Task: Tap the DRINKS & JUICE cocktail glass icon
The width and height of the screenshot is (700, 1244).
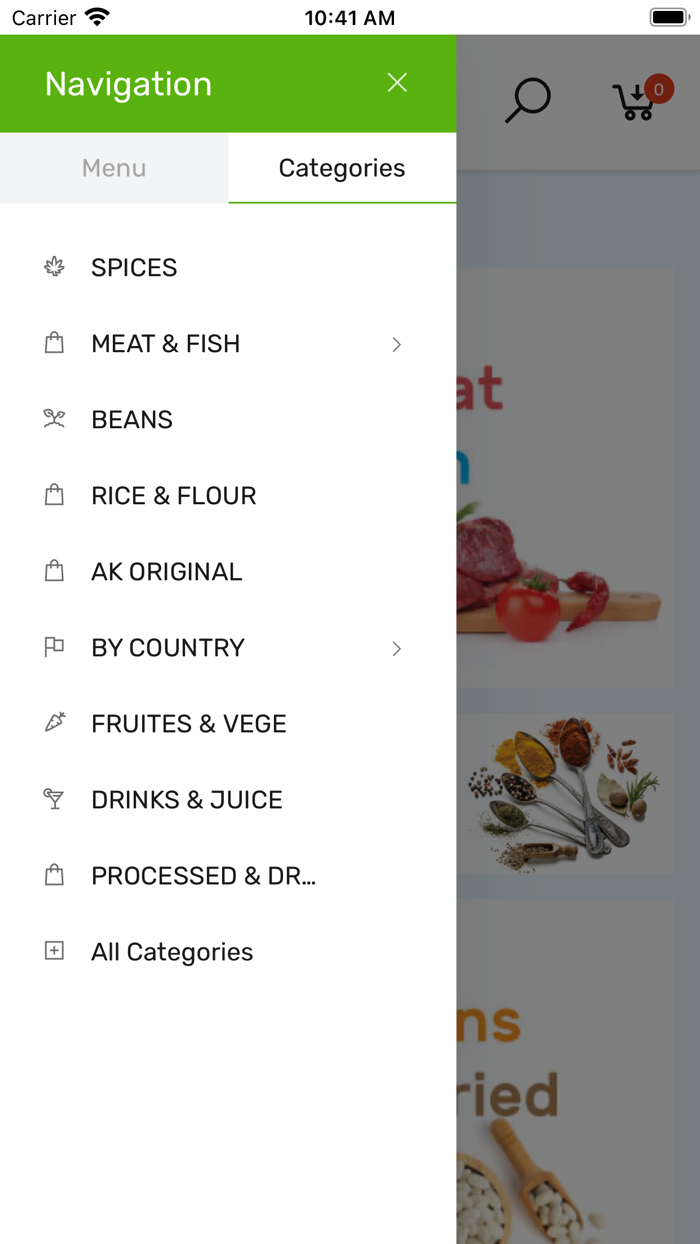Action: pyautogui.click(x=54, y=799)
